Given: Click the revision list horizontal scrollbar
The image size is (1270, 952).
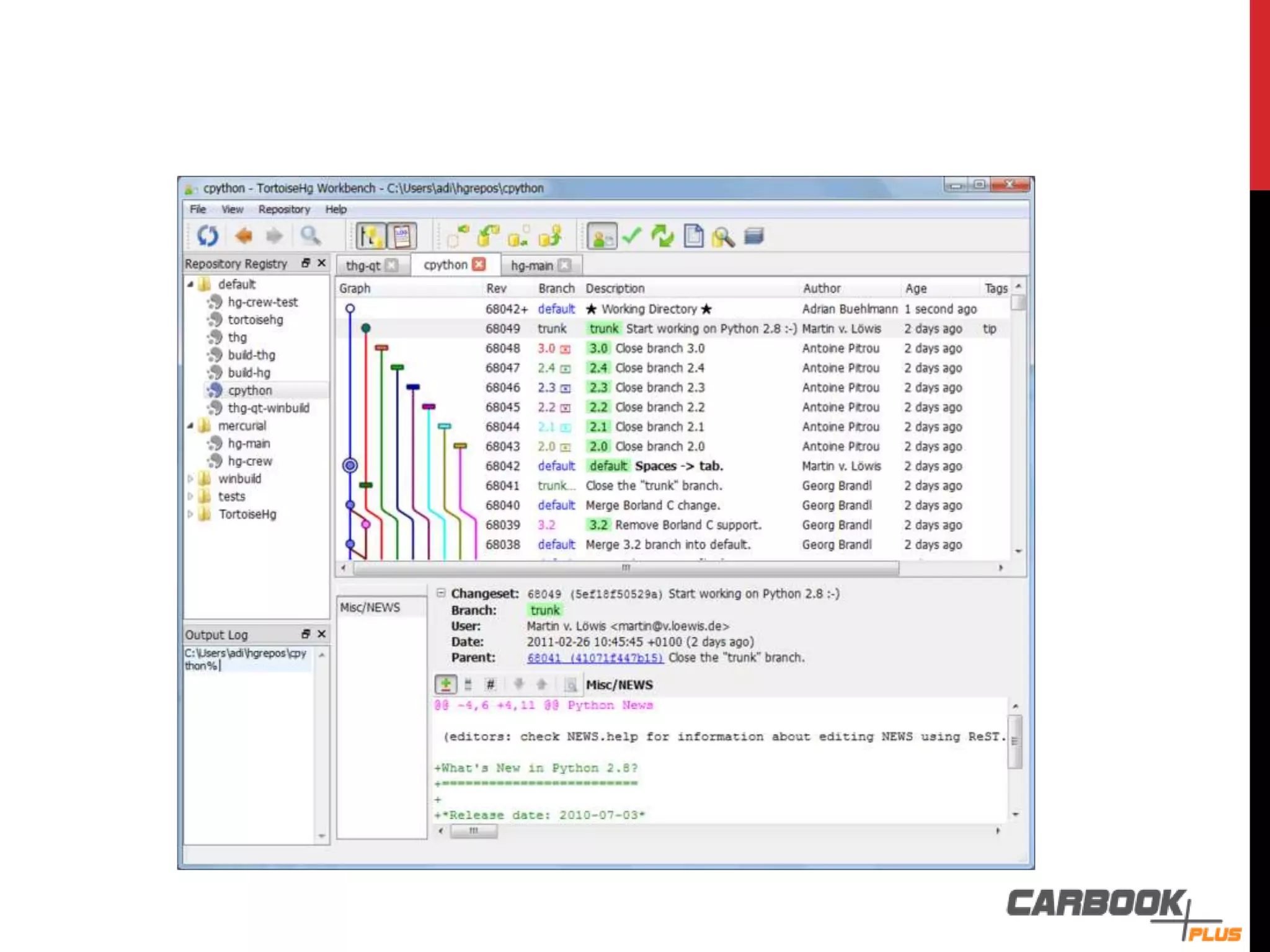Looking at the screenshot, I should point(626,568).
